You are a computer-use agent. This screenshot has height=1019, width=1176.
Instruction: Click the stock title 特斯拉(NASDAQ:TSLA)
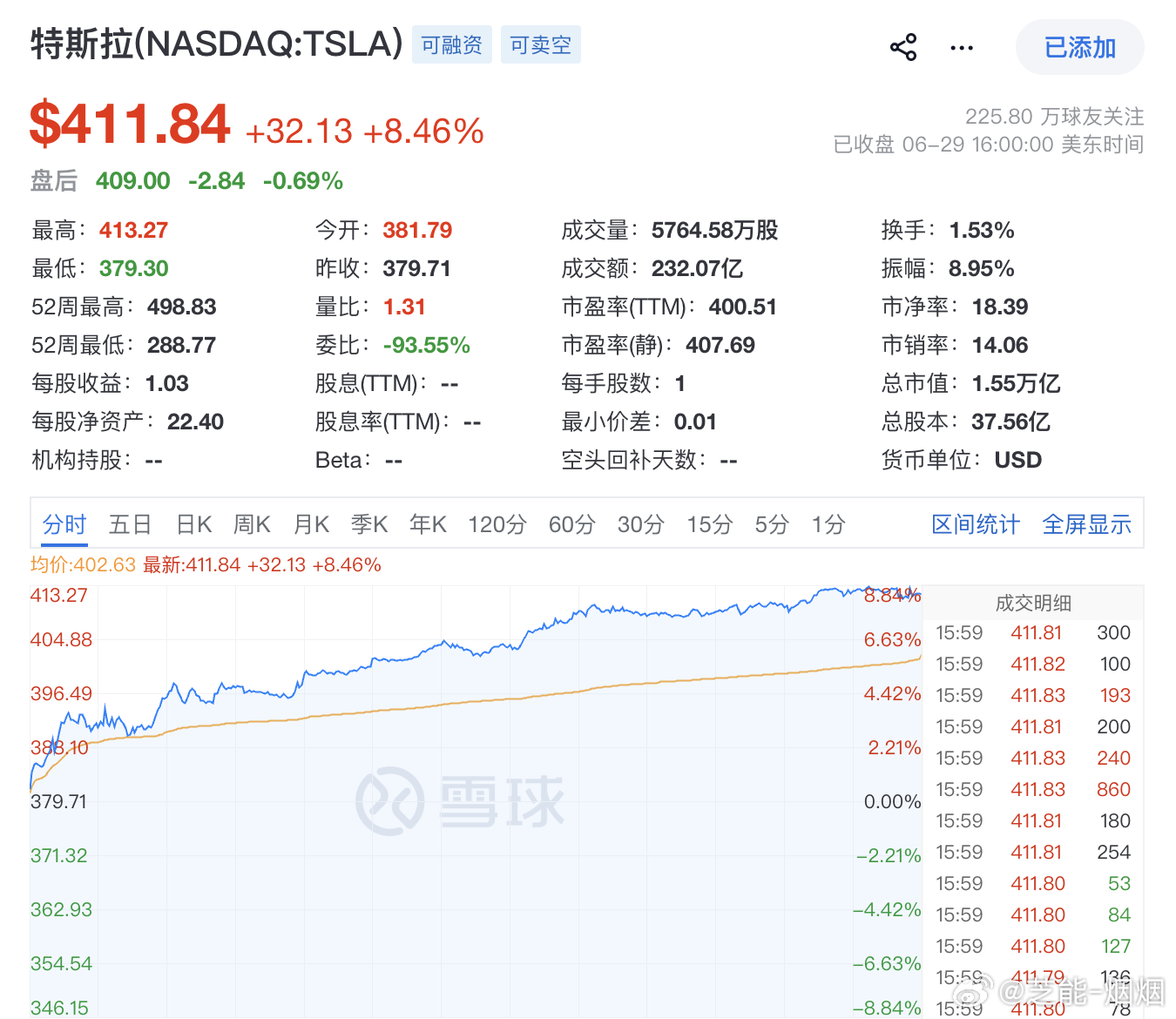(217, 44)
